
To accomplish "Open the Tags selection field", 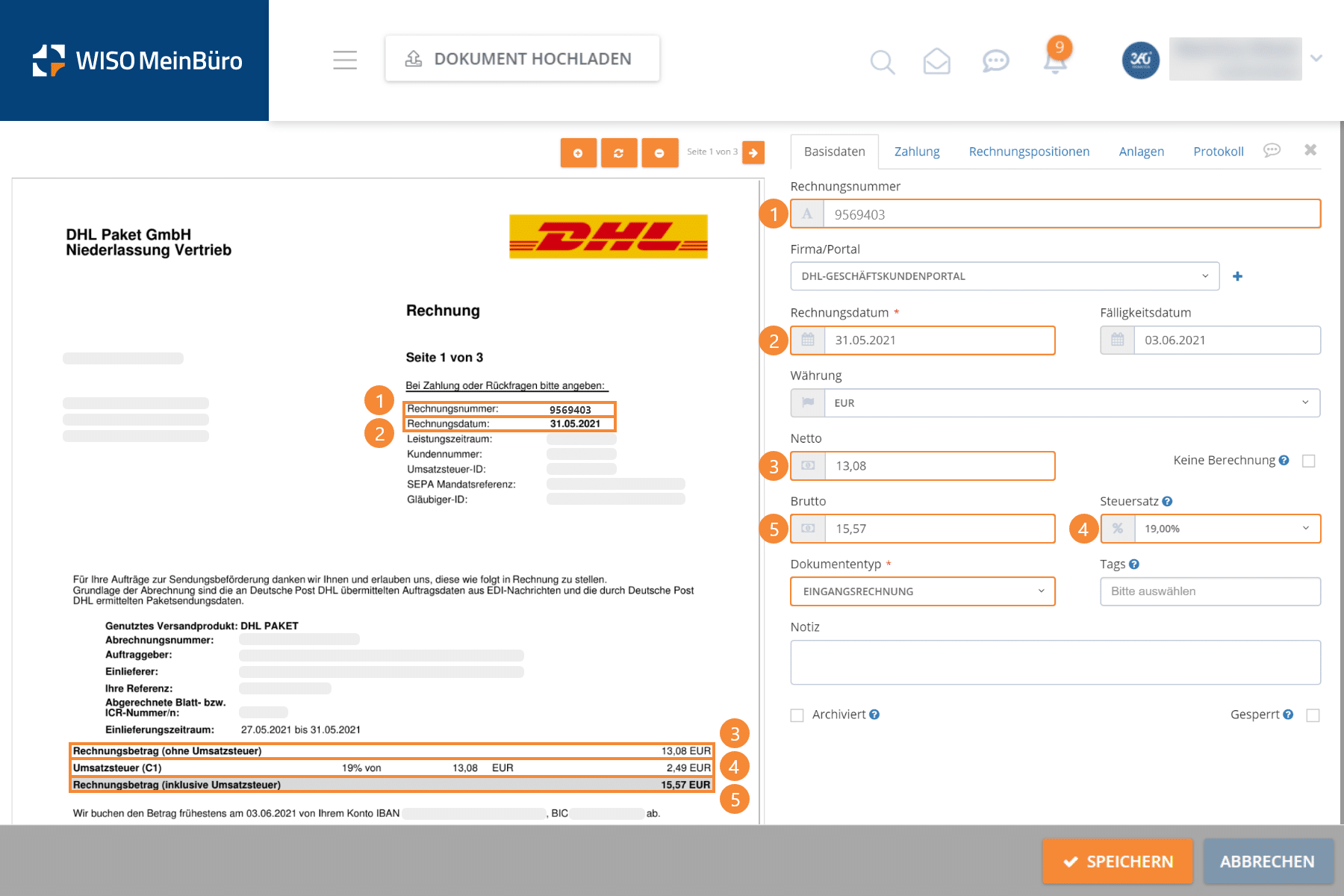I will (x=1210, y=591).
